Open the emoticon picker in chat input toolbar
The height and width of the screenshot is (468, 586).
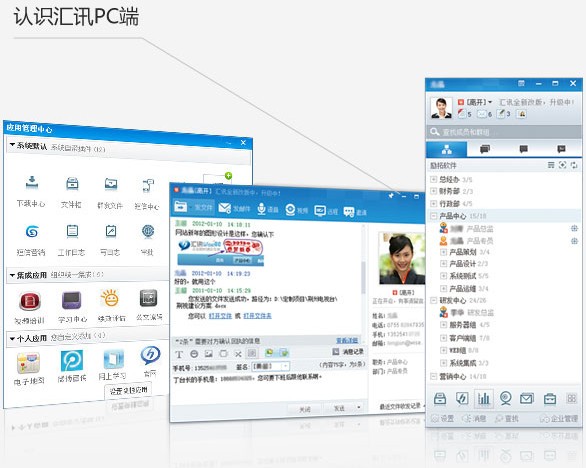(194, 354)
